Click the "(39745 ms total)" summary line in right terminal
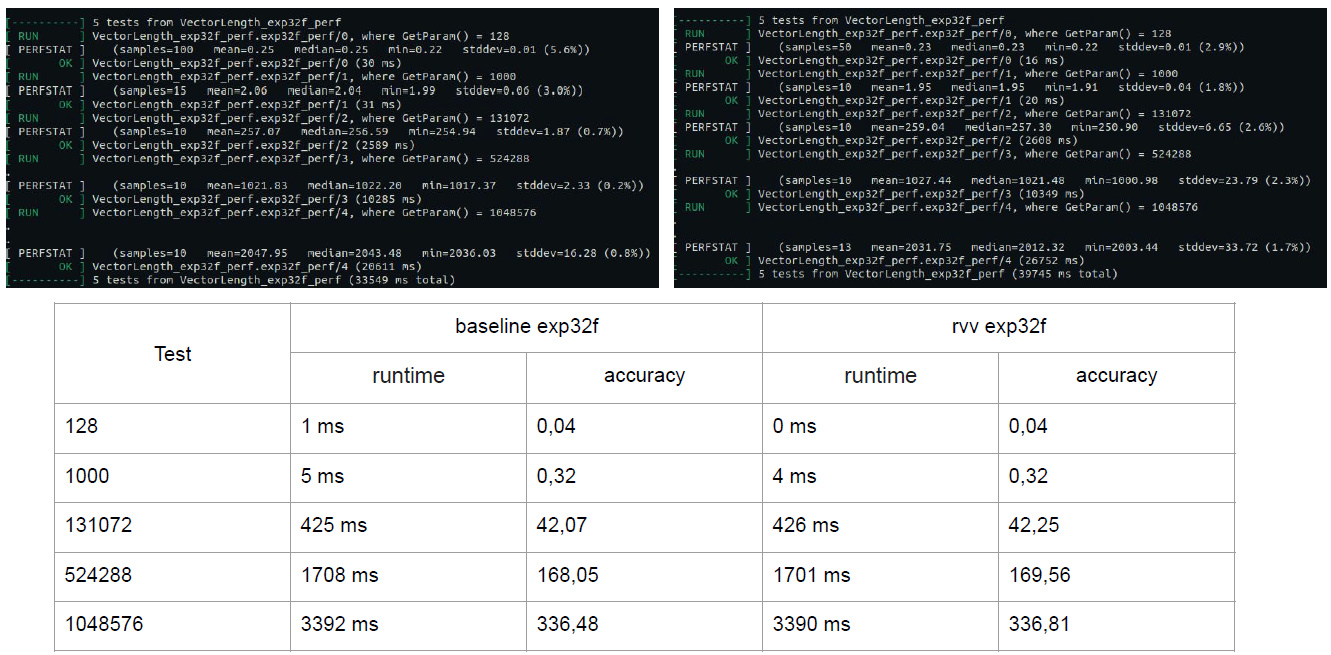This screenshot has height=655, width=1331. click(898, 273)
